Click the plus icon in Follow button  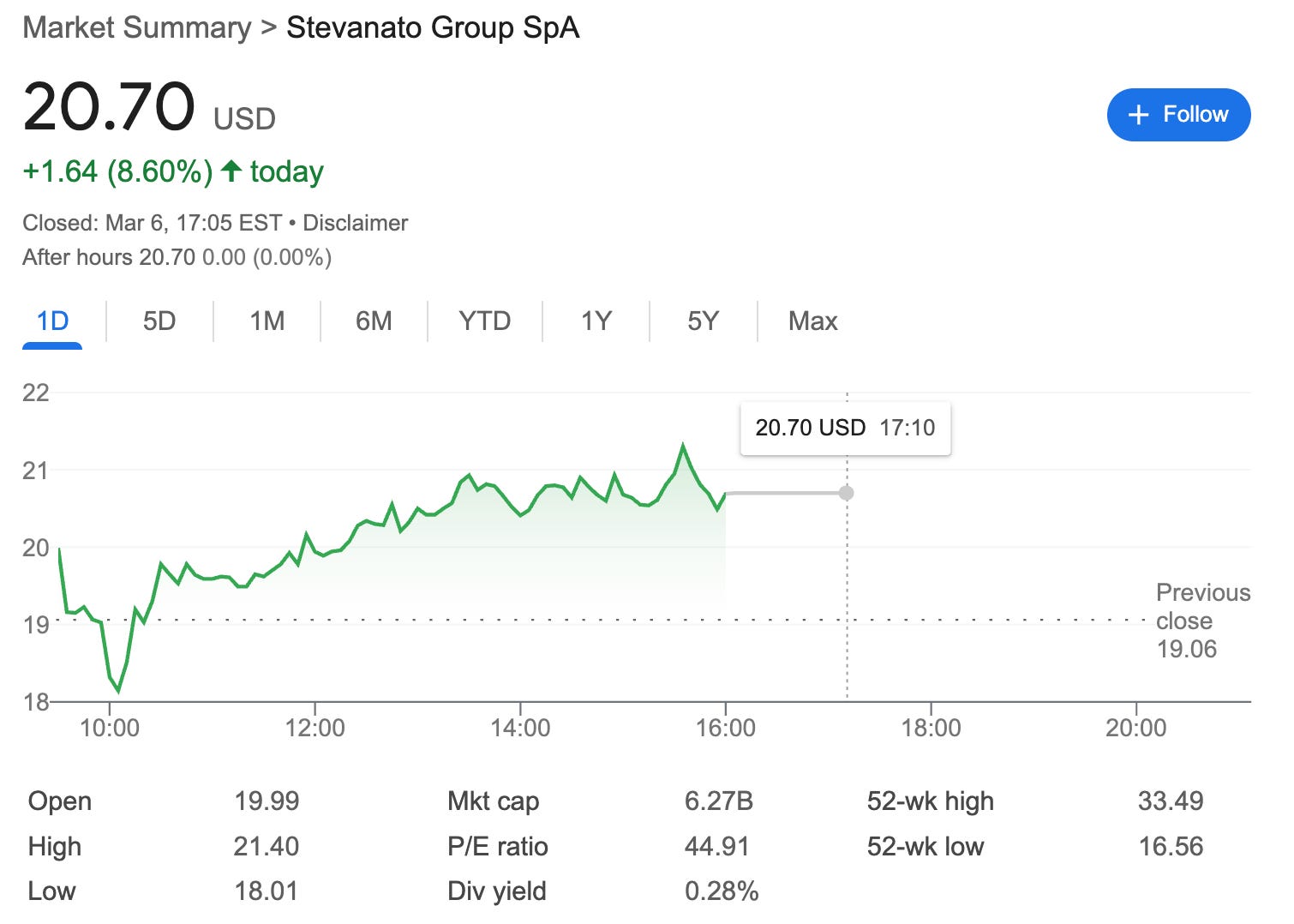pyautogui.click(x=1138, y=115)
